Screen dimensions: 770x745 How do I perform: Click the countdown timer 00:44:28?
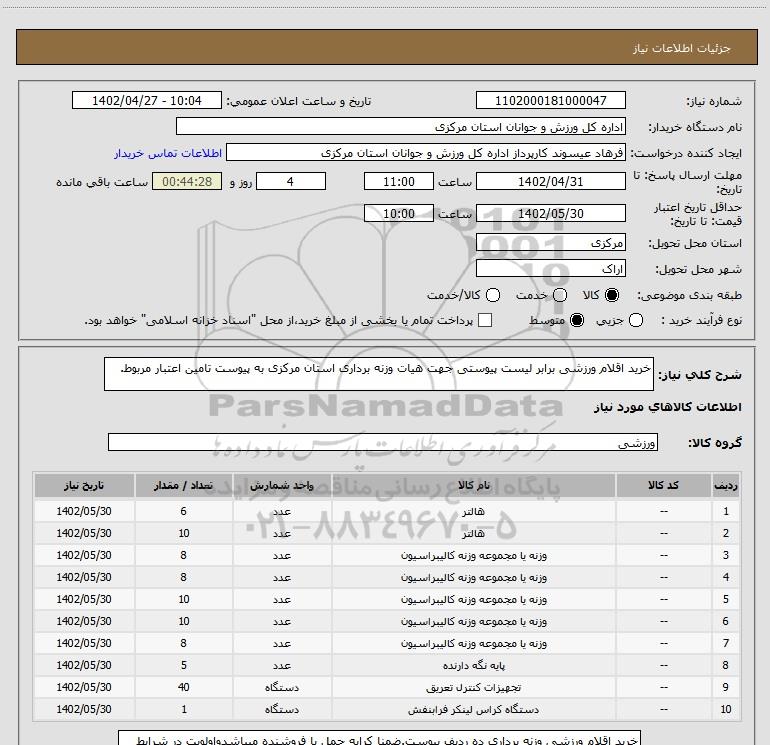187,181
